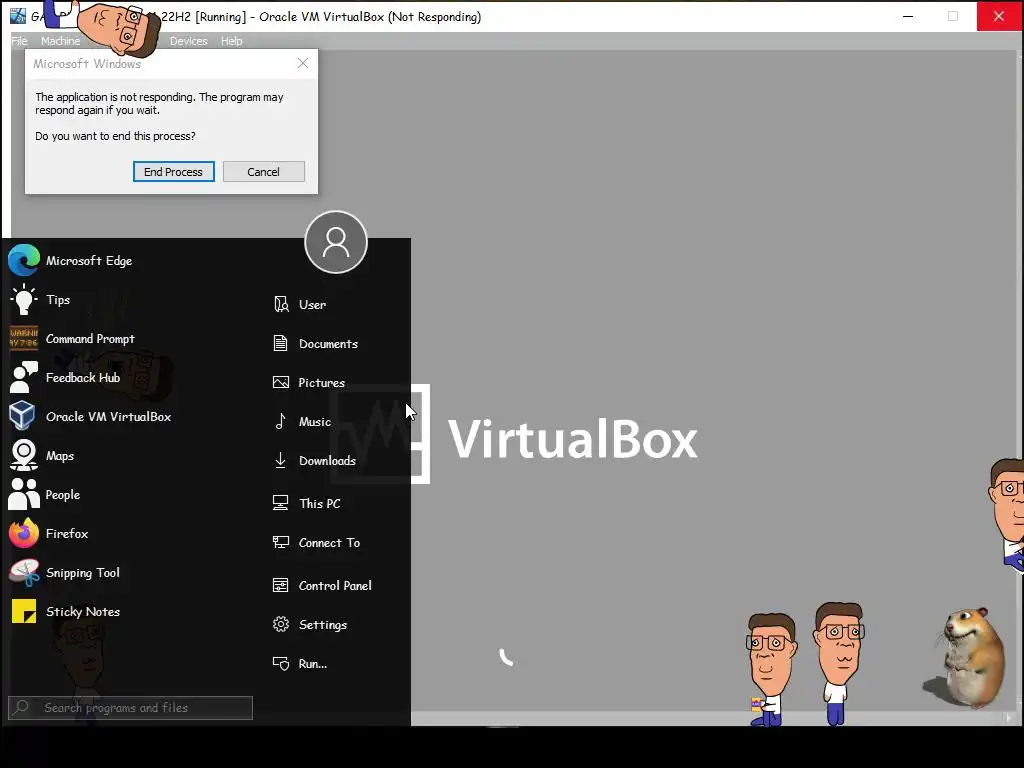Image resolution: width=1024 pixels, height=768 pixels.
Task: Select the Oracle VM VirtualBox label
Action: pos(108,417)
